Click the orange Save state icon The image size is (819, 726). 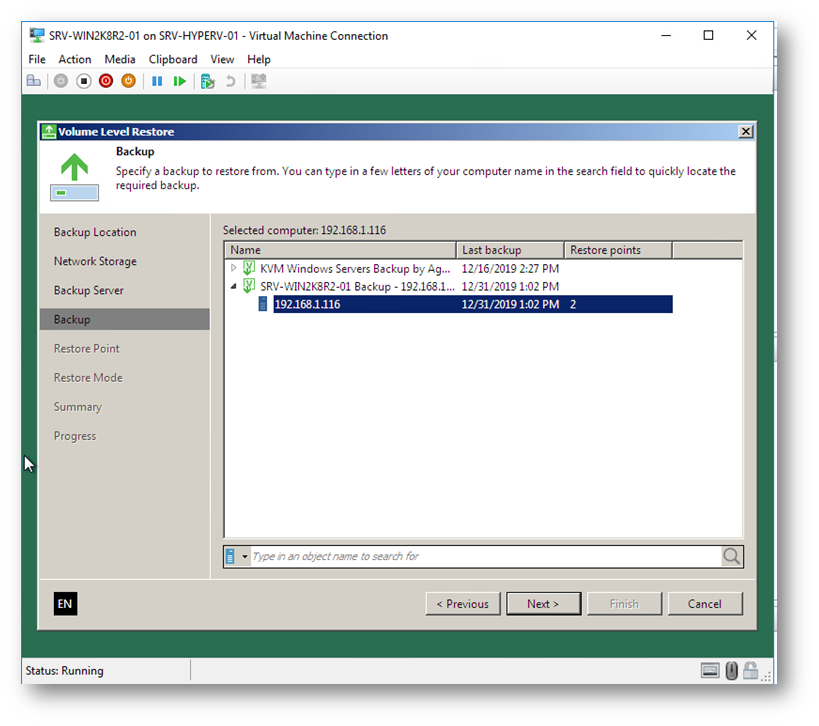[x=128, y=81]
